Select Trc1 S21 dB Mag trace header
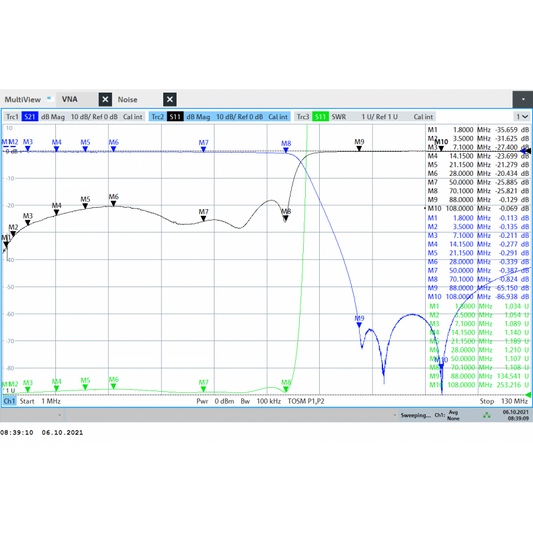Image resolution: width=533 pixels, height=533 pixels. click(x=74, y=117)
